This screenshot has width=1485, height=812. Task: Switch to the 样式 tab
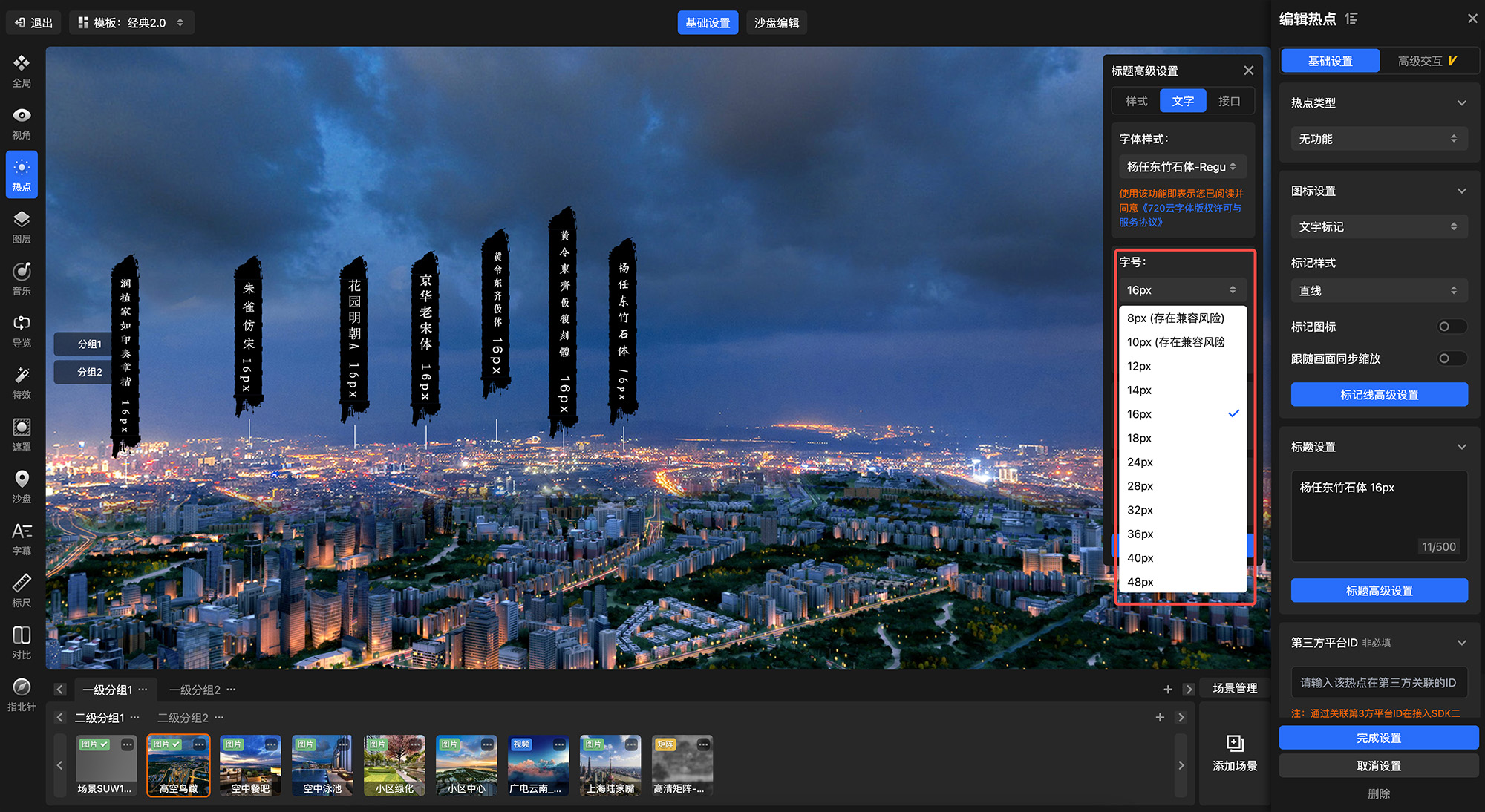[1136, 101]
